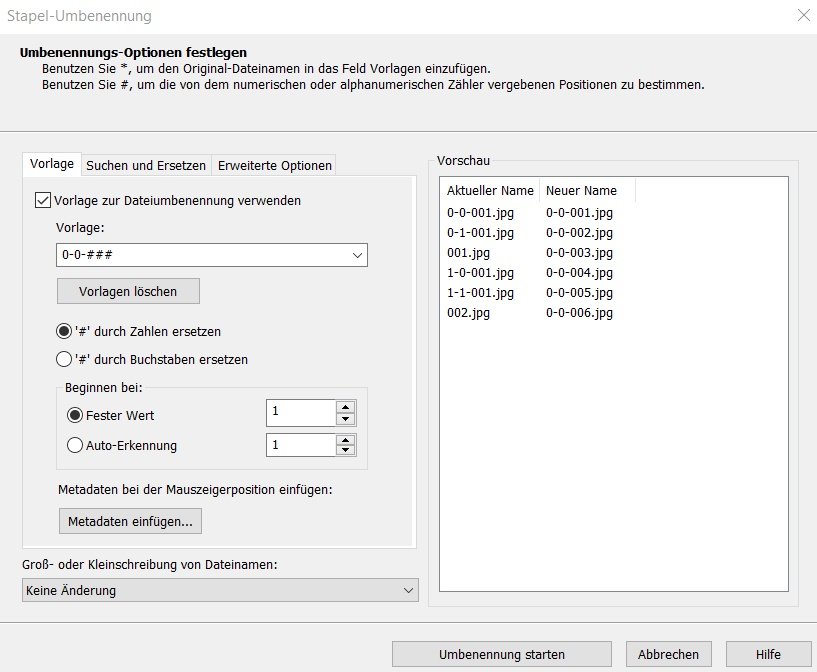The height and width of the screenshot is (672, 817).
Task: Click Metadaten einfügen button
Action: [130, 521]
